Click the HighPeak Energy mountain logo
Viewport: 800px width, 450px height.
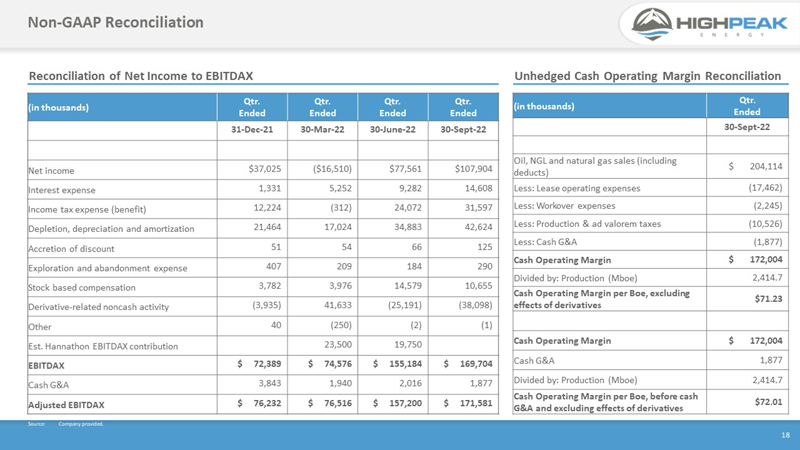pos(709,24)
